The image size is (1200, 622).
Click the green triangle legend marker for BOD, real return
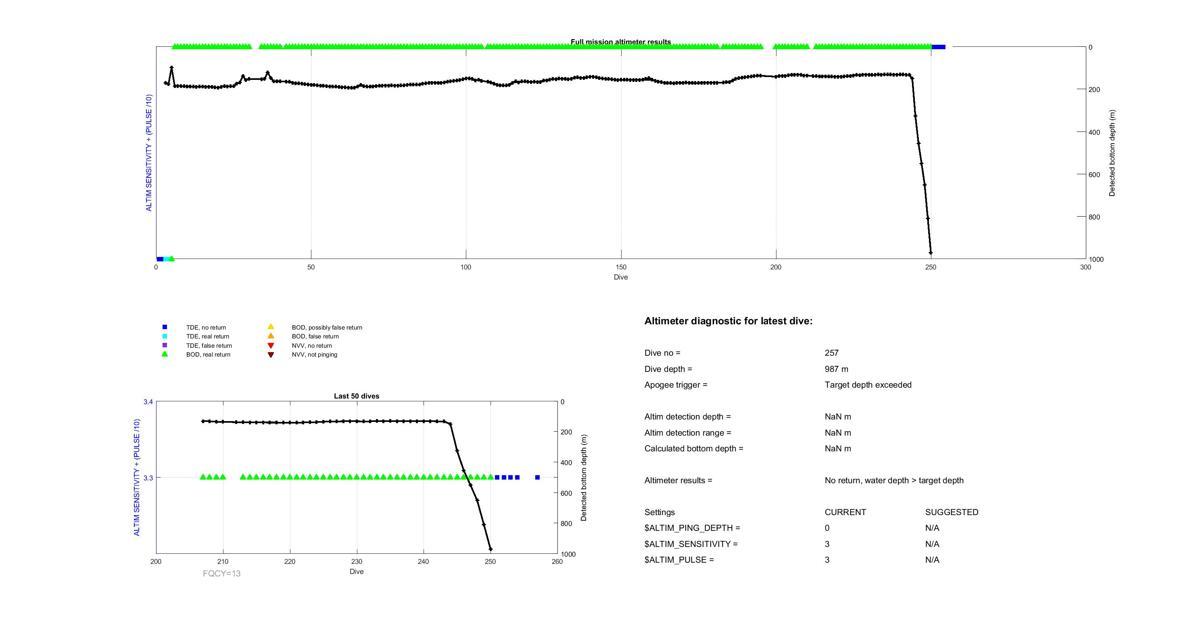165,354
